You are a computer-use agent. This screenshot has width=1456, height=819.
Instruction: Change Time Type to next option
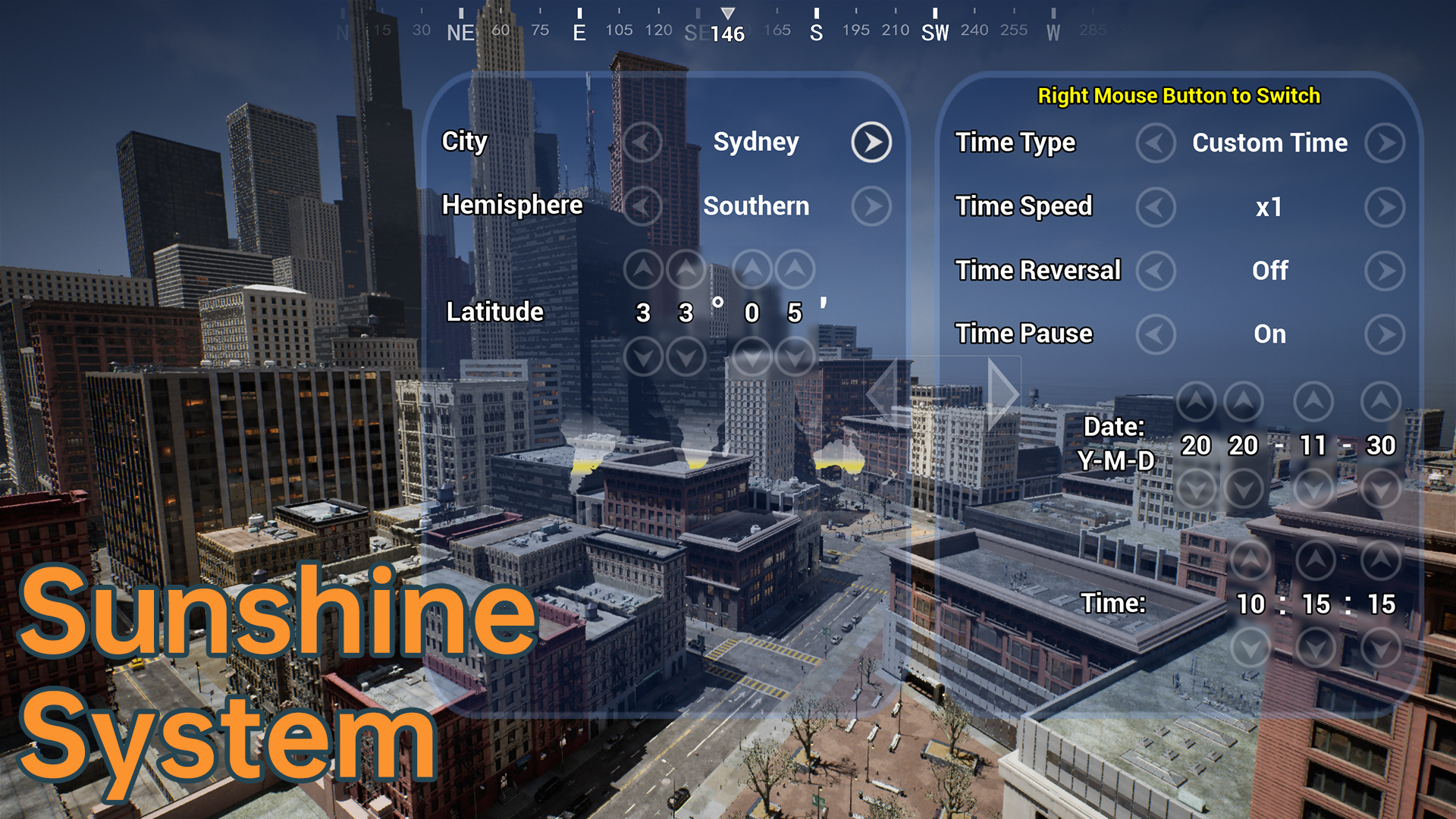coord(1385,143)
